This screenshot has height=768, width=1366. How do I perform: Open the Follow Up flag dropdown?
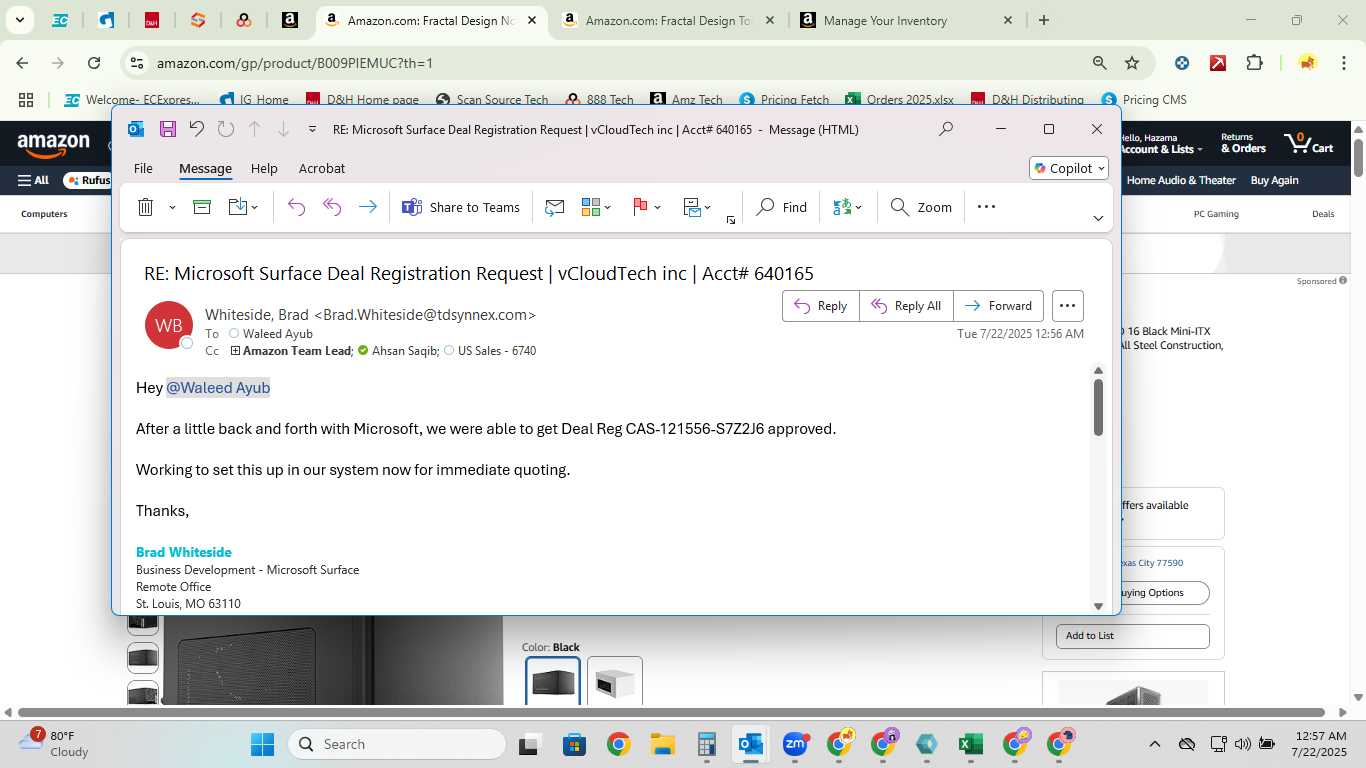tap(646, 207)
